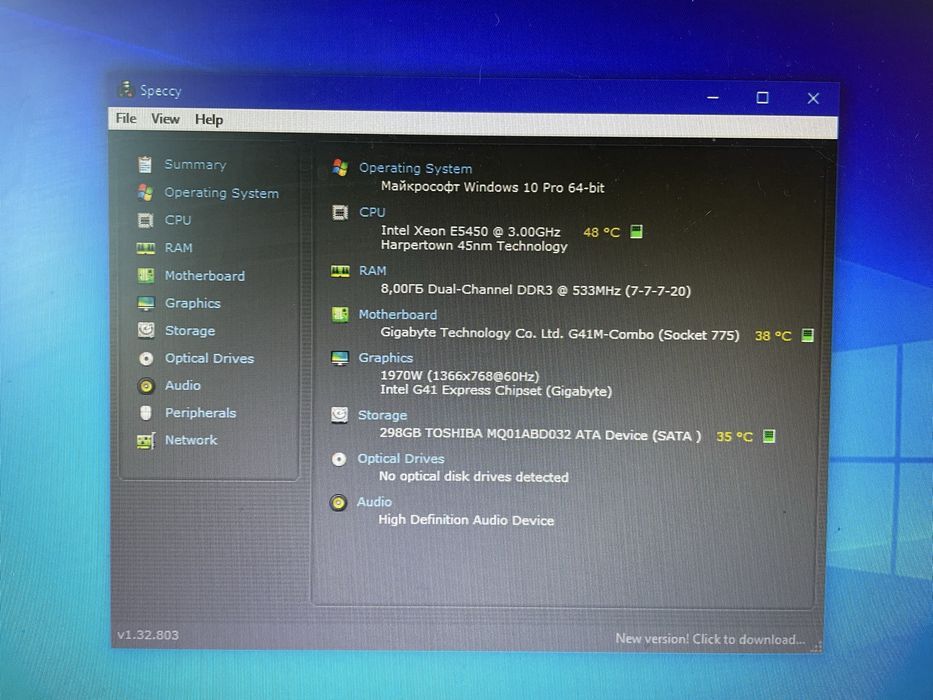Open the File menu
This screenshot has height=700, width=933.
tap(126, 118)
